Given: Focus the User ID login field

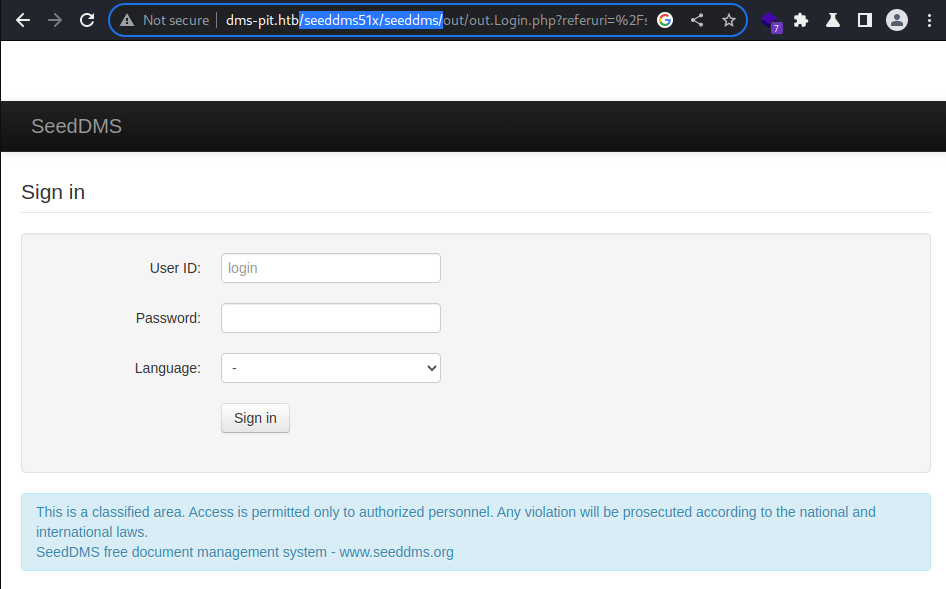Looking at the screenshot, I should coord(331,268).
